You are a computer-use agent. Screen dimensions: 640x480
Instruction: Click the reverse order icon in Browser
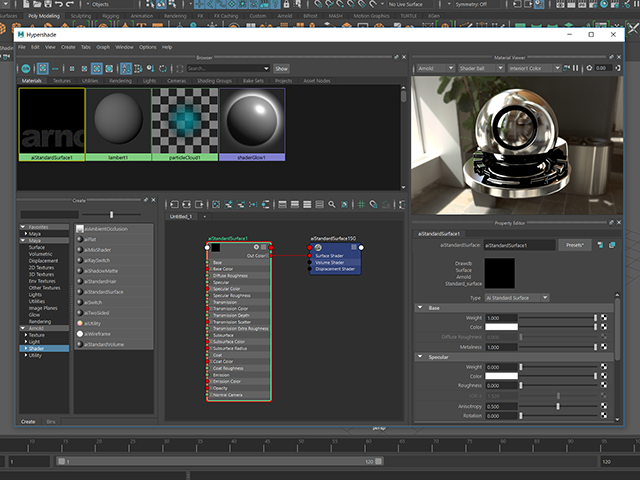pos(163,69)
